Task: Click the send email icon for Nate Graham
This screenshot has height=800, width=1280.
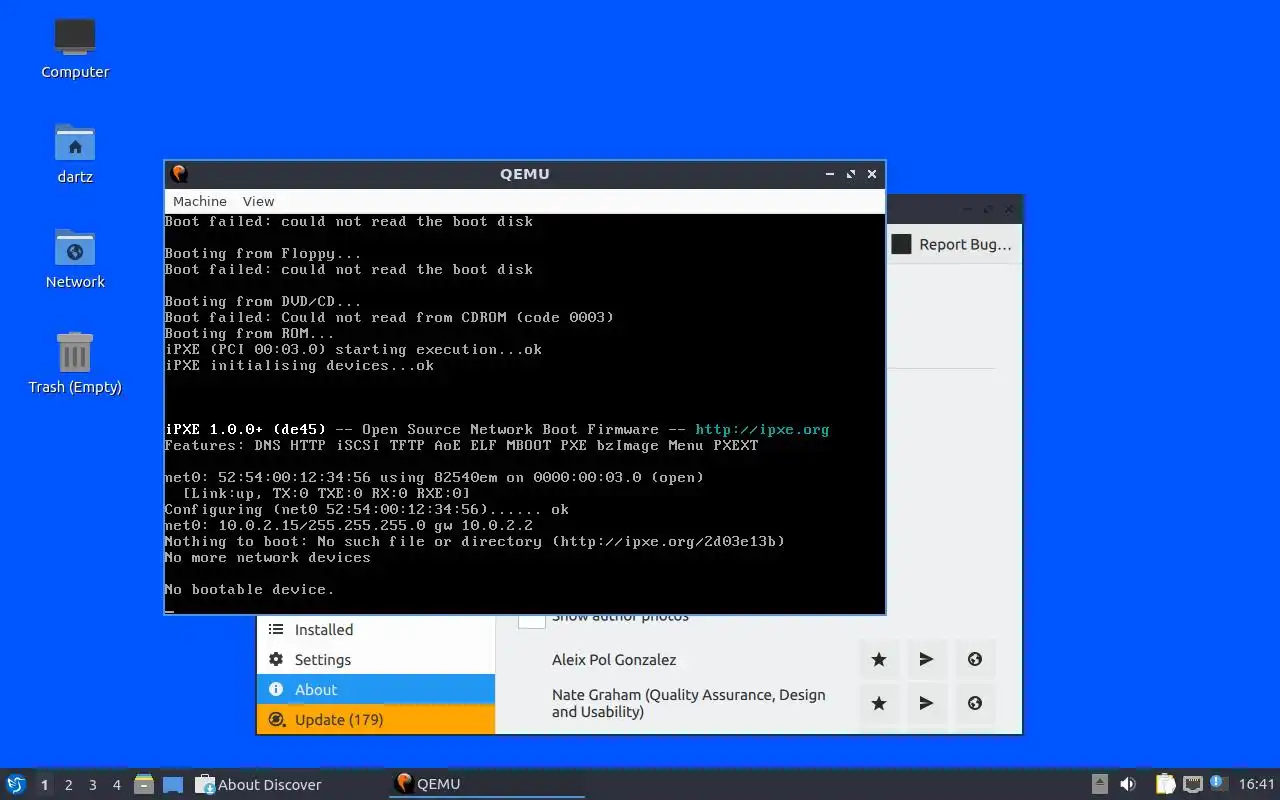Action: tap(927, 703)
